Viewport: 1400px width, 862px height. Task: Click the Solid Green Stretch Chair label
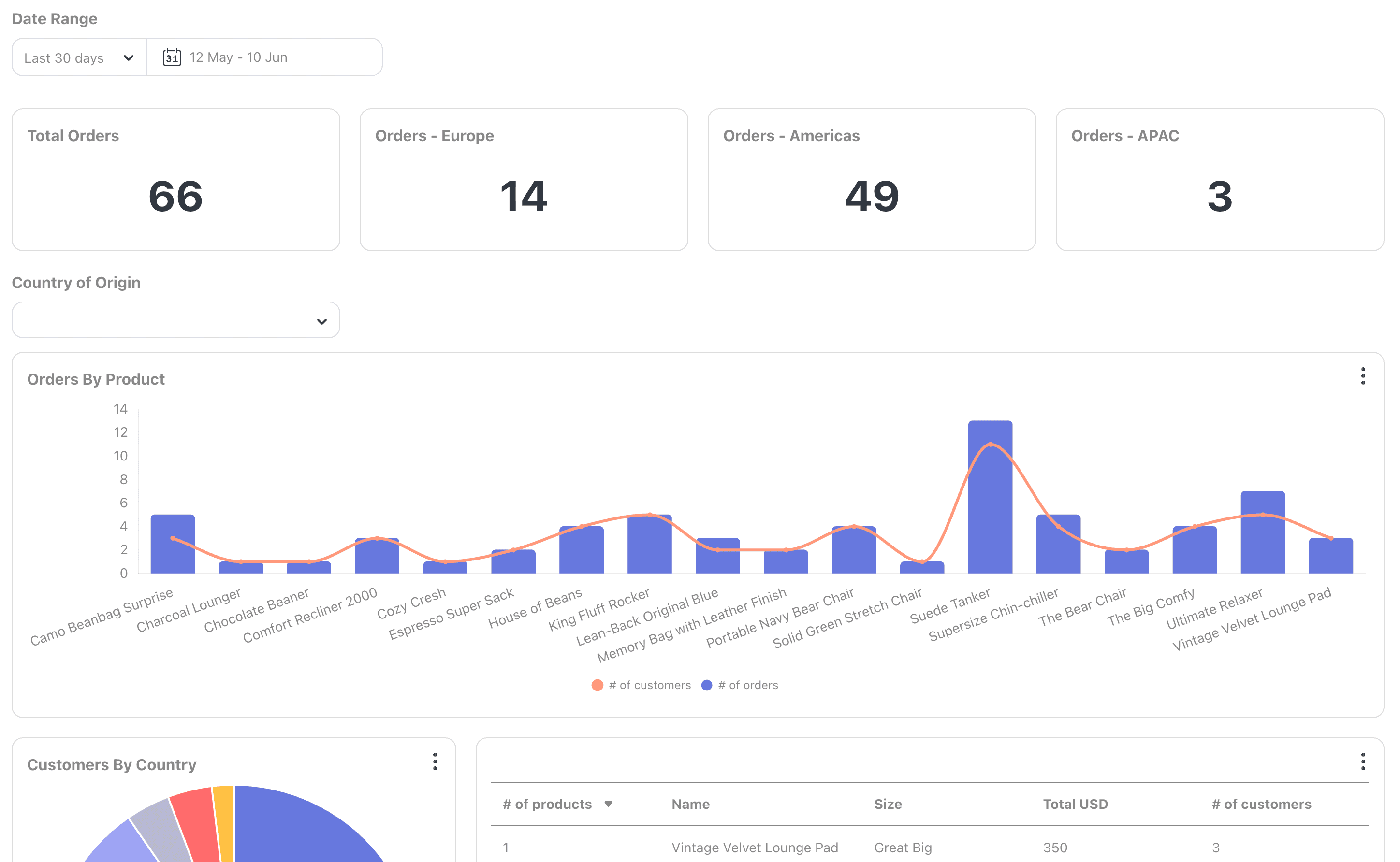(847, 618)
